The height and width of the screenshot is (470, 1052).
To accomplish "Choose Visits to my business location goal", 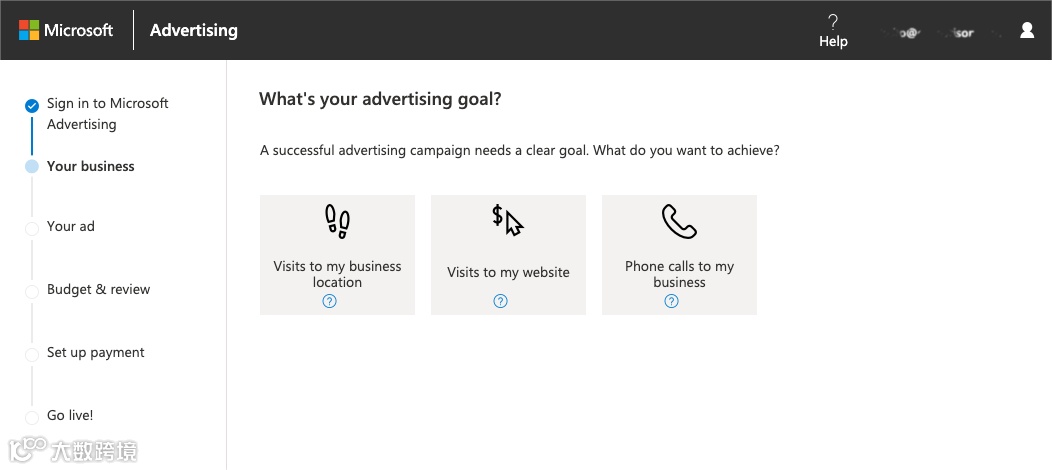I will [337, 273].
